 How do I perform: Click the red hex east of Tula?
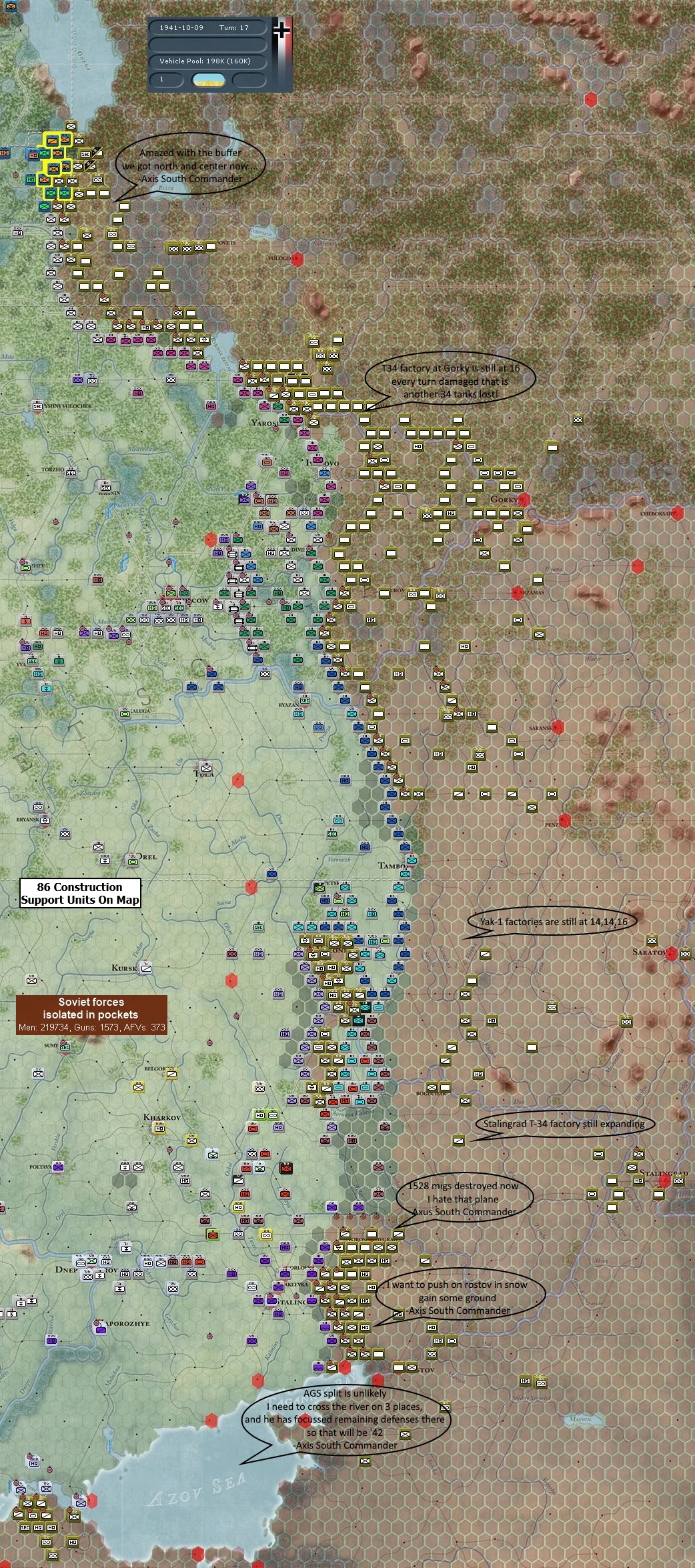pyautogui.click(x=238, y=780)
